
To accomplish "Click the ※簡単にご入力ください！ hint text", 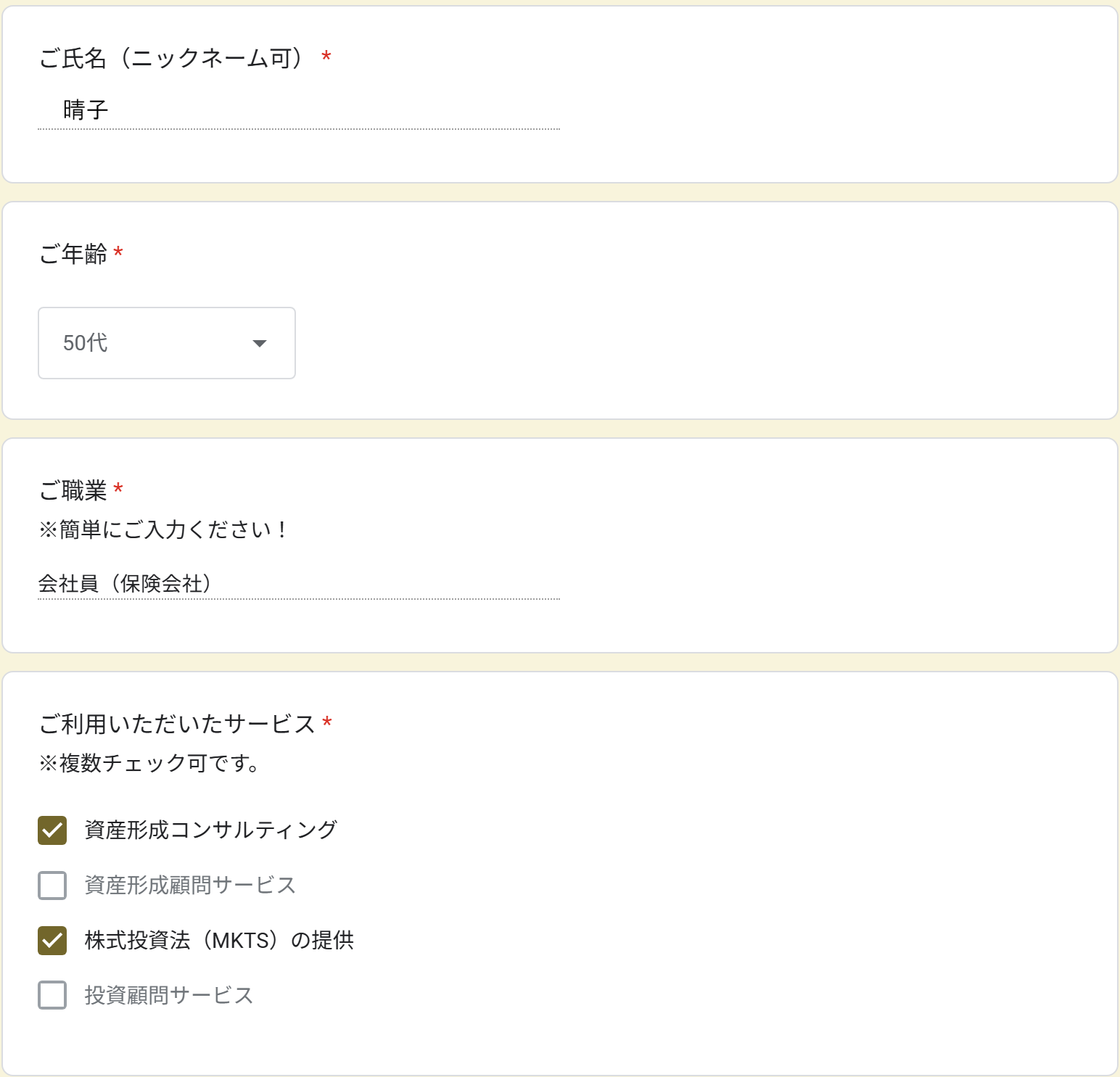I will pos(163,530).
